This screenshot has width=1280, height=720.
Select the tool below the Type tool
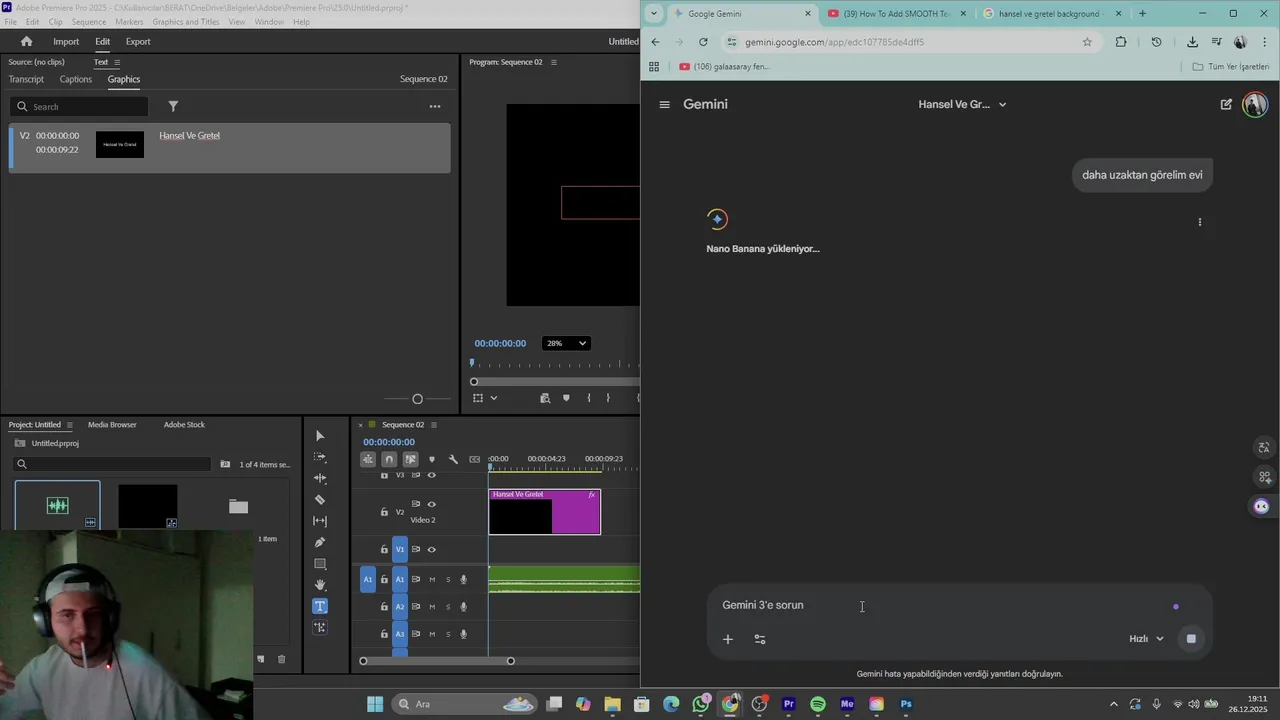click(x=320, y=628)
